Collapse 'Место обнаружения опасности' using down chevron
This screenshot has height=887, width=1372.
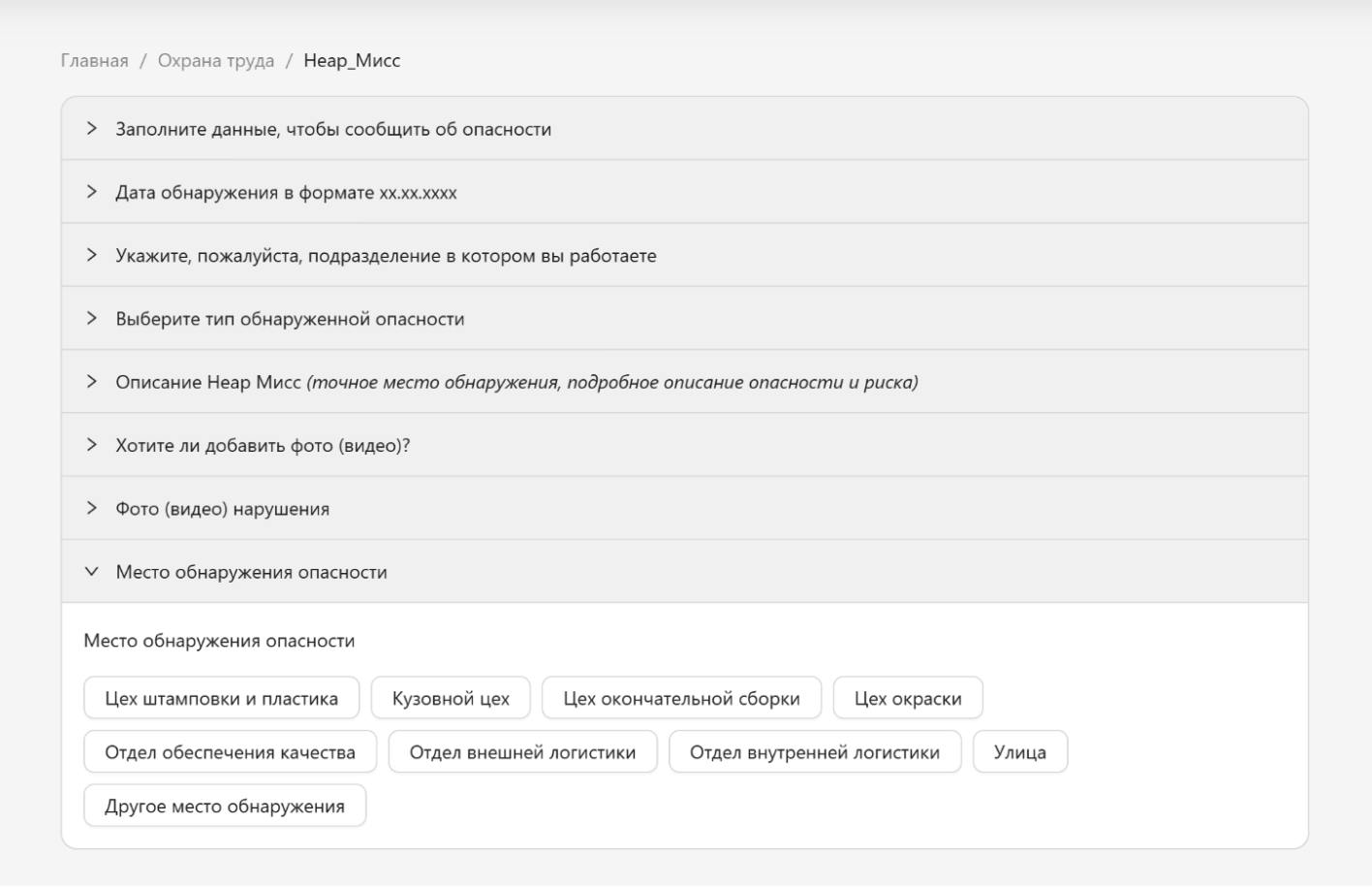[92, 572]
